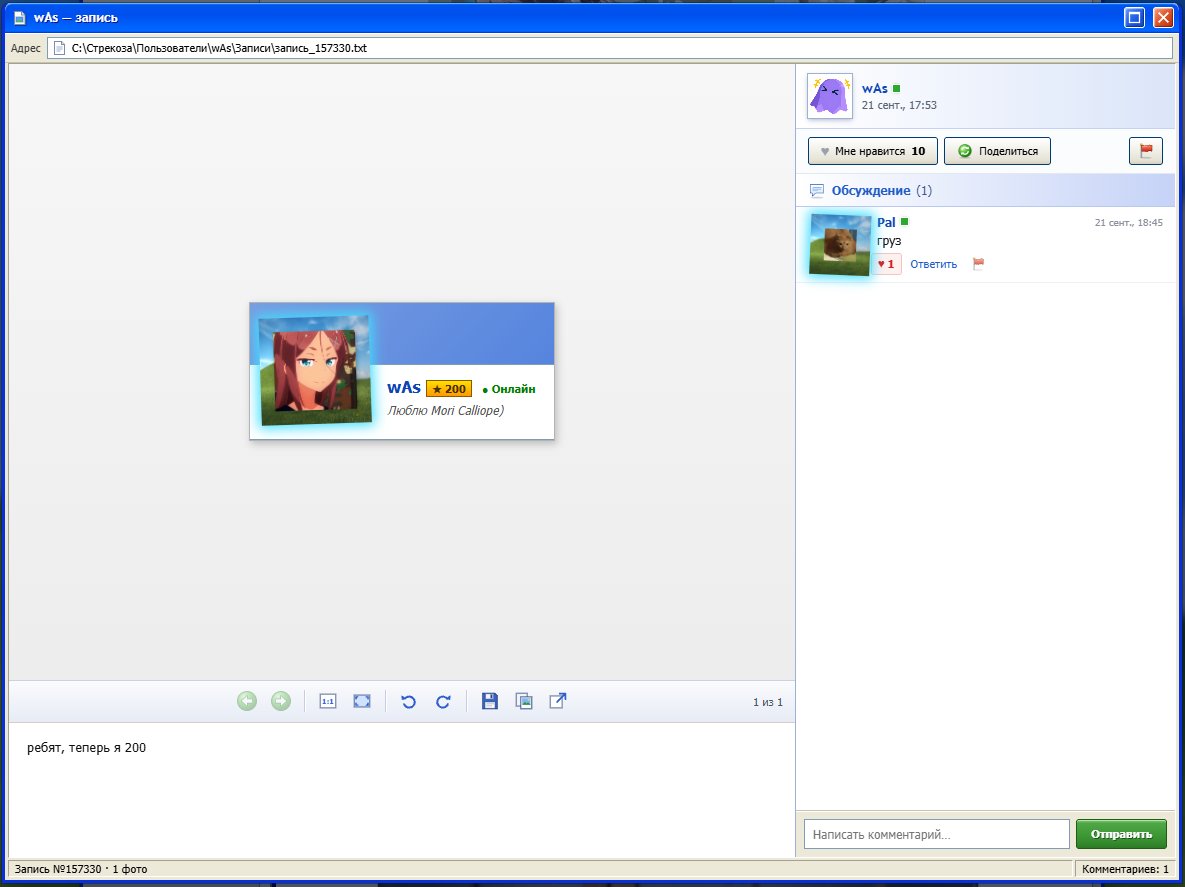Click the speech bubble icon beside Обсуждение
Image resolution: width=1185 pixels, height=887 pixels.
tap(816, 190)
